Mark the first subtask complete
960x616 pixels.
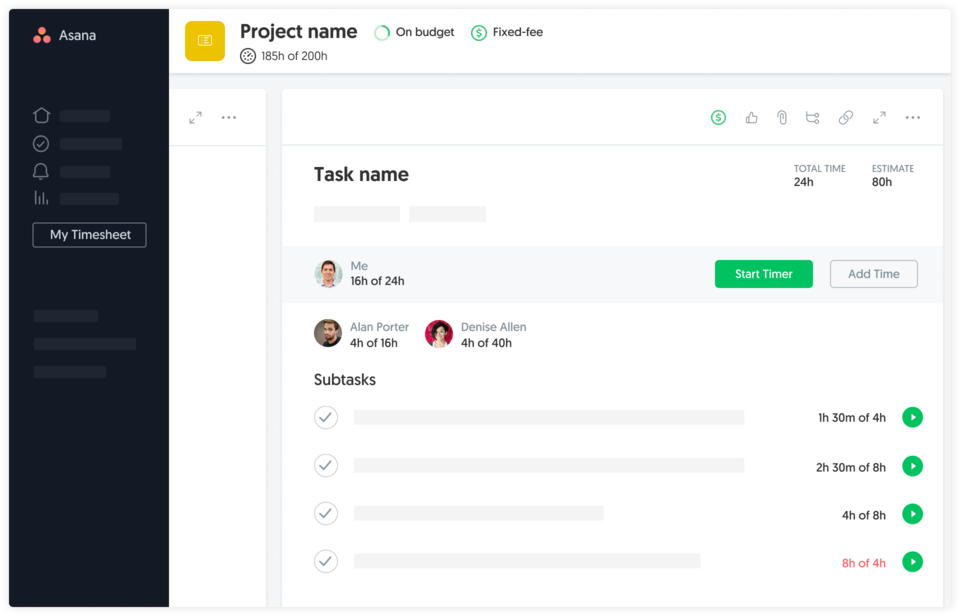pyautogui.click(x=325, y=417)
